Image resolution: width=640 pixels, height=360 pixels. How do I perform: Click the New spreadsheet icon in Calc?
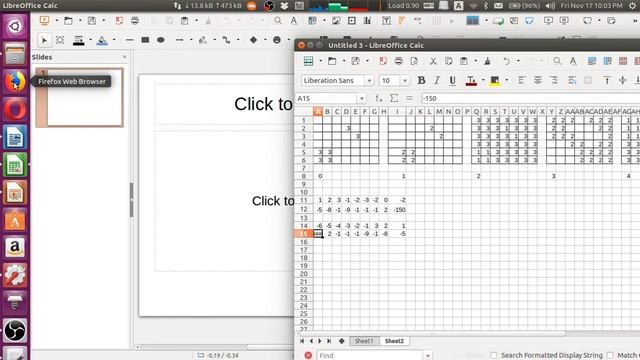(309, 61)
